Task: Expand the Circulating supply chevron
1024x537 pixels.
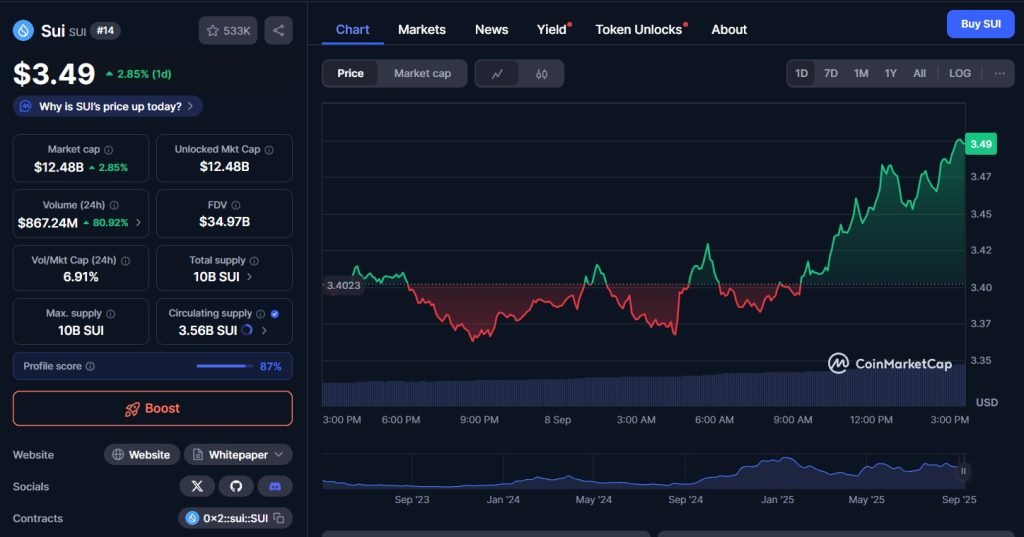Action: [x=265, y=330]
